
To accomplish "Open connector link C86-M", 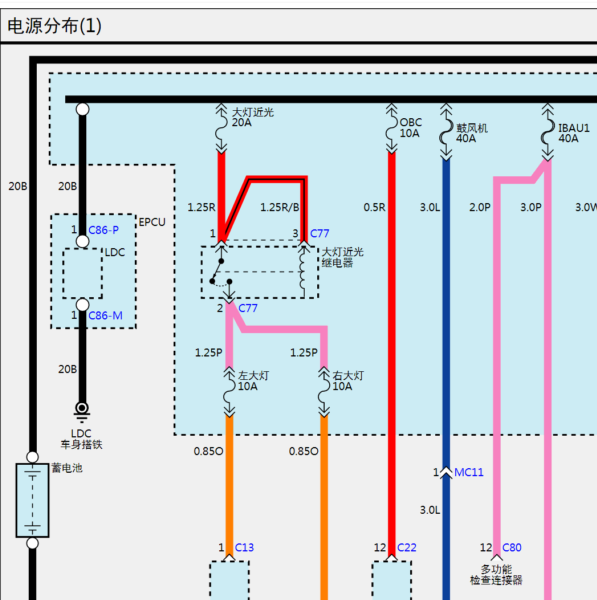I will [105, 316].
